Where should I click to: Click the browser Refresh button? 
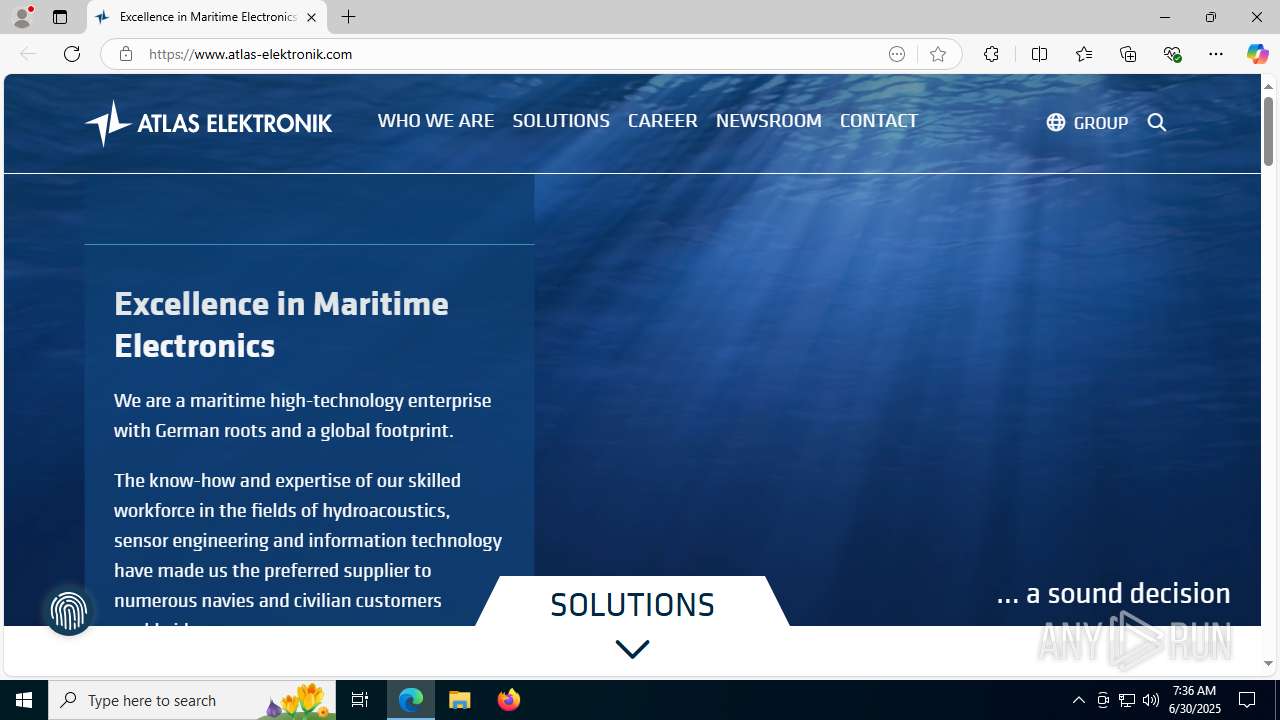[72, 54]
